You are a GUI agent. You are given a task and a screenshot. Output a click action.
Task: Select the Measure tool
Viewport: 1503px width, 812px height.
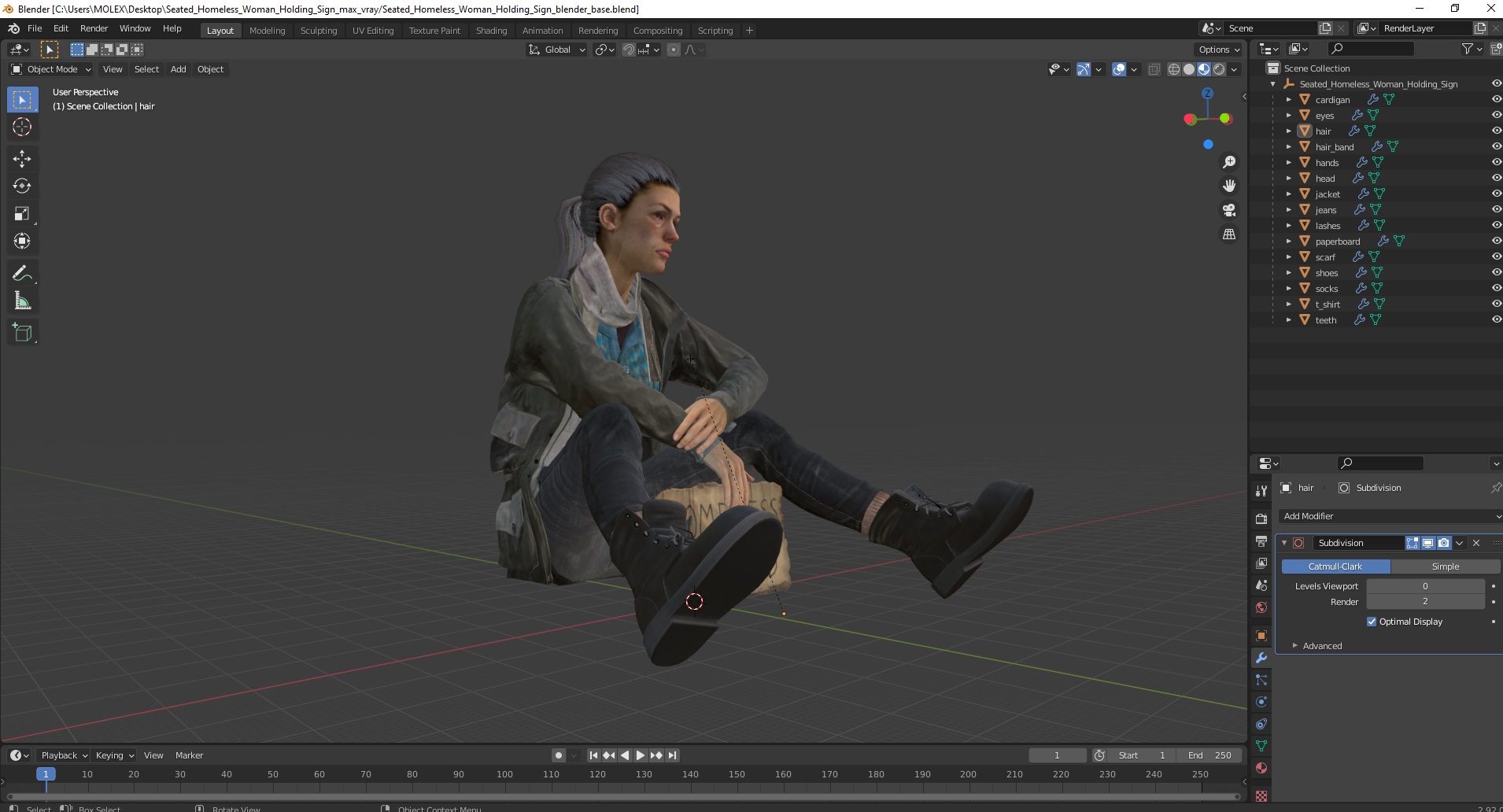tap(22, 301)
